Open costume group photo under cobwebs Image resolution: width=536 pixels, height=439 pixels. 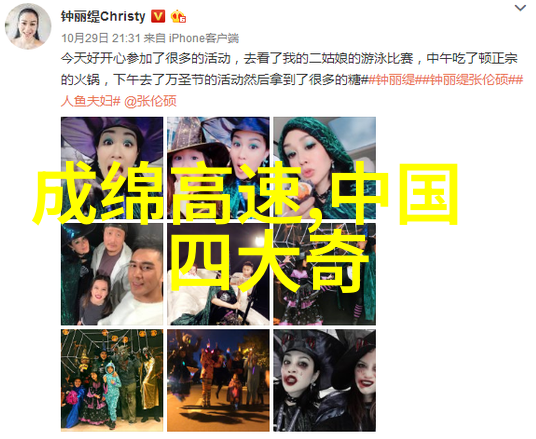[x=112, y=380]
